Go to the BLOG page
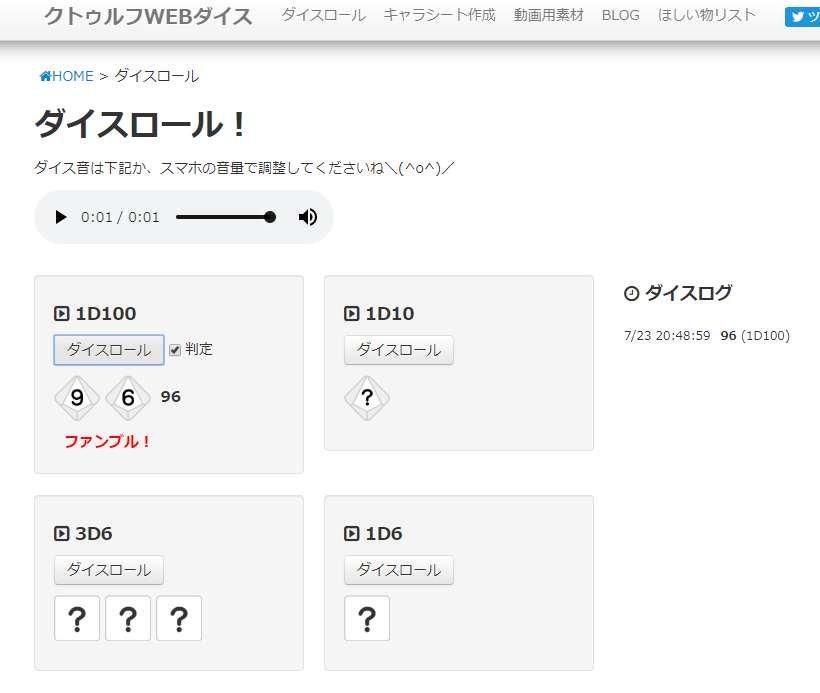The width and height of the screenshot is (820, 693). coord(620,15)
